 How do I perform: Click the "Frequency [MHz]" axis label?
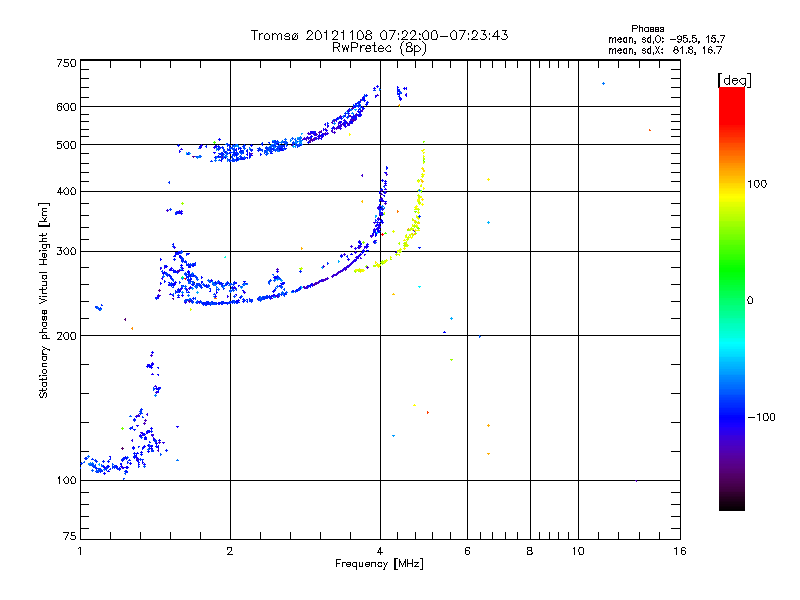(379, 564)
